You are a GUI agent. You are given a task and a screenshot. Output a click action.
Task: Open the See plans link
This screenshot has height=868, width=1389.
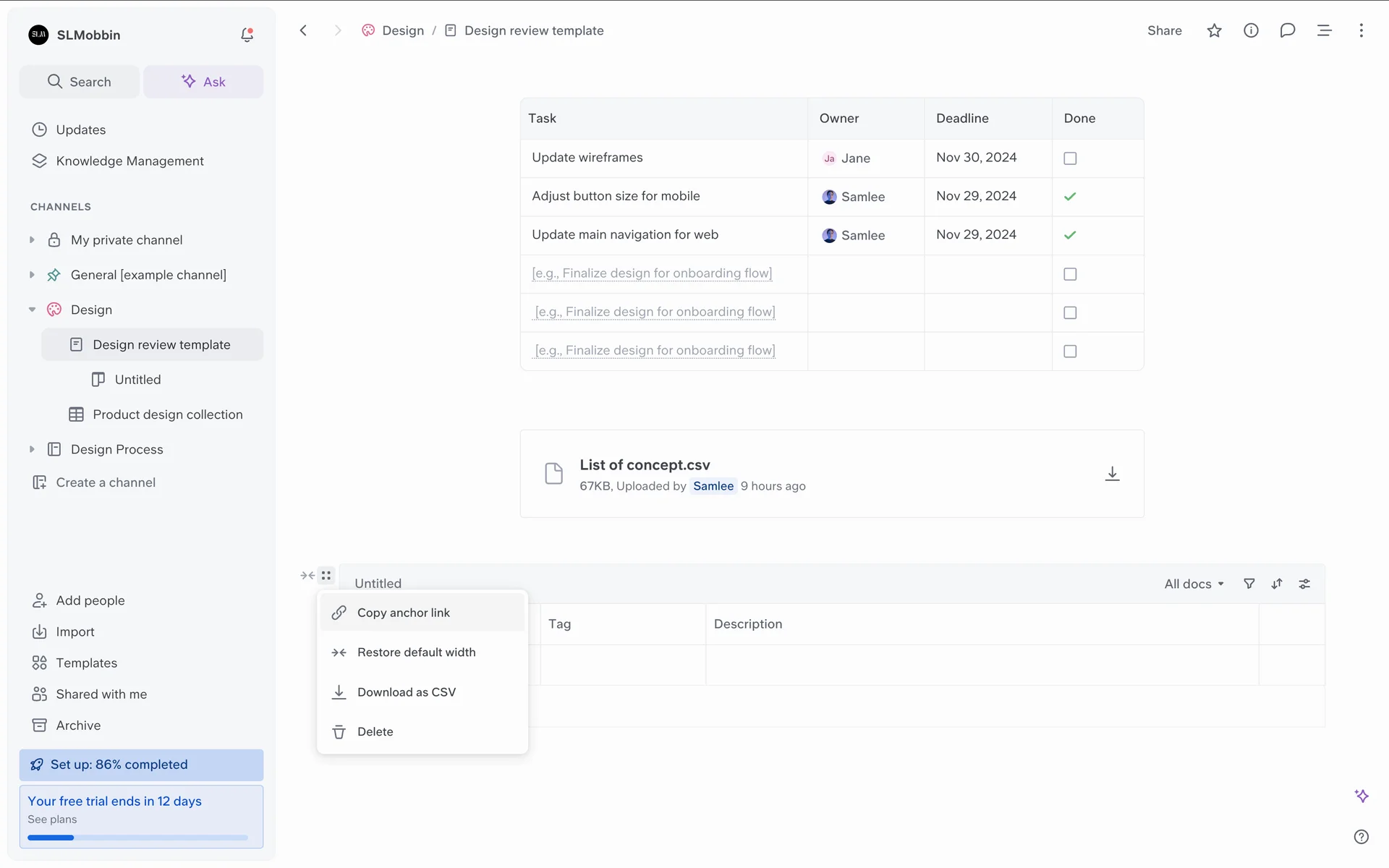[52, 820]
